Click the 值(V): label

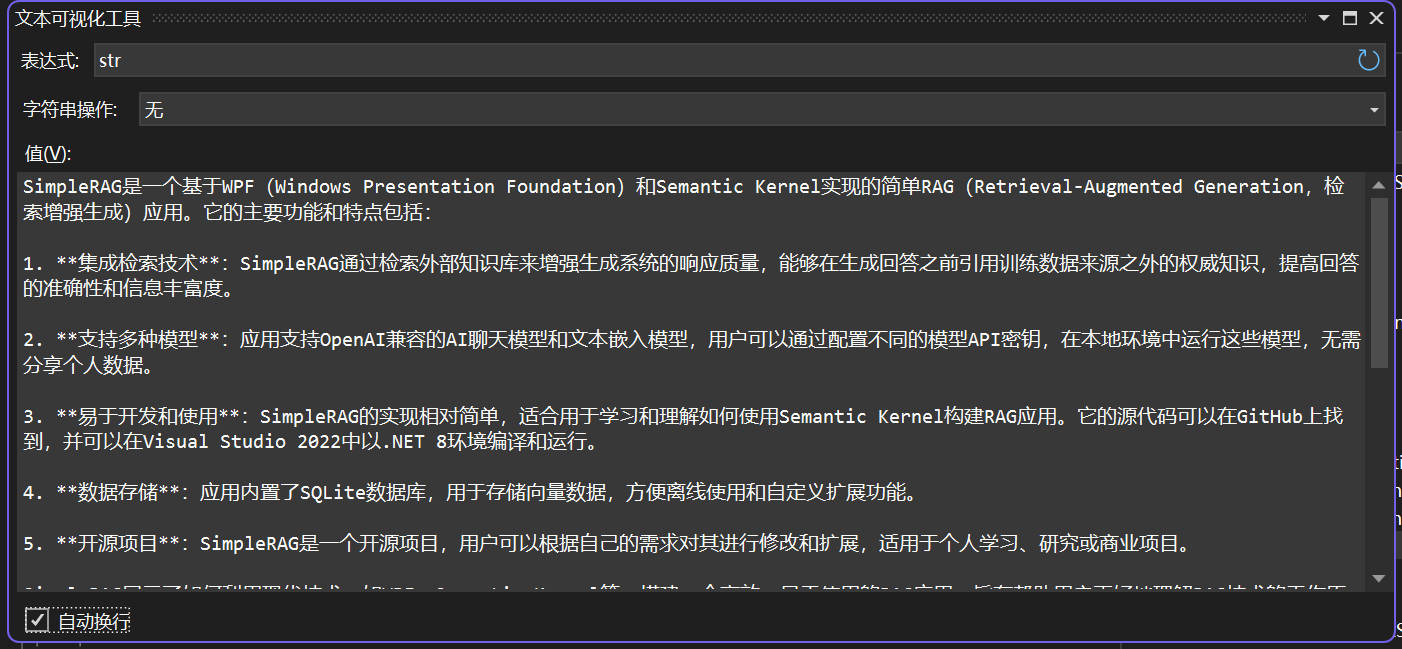pos(48,153)
